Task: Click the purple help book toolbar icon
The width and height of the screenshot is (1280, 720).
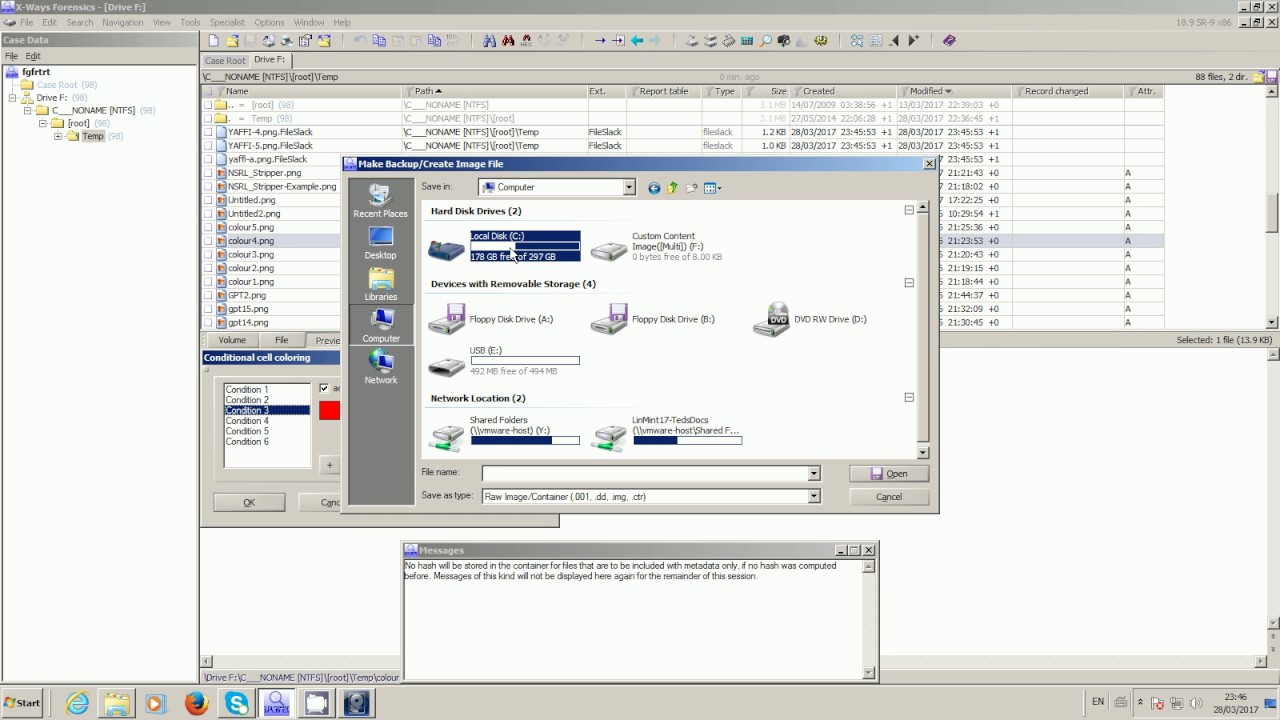Action: 949,41
